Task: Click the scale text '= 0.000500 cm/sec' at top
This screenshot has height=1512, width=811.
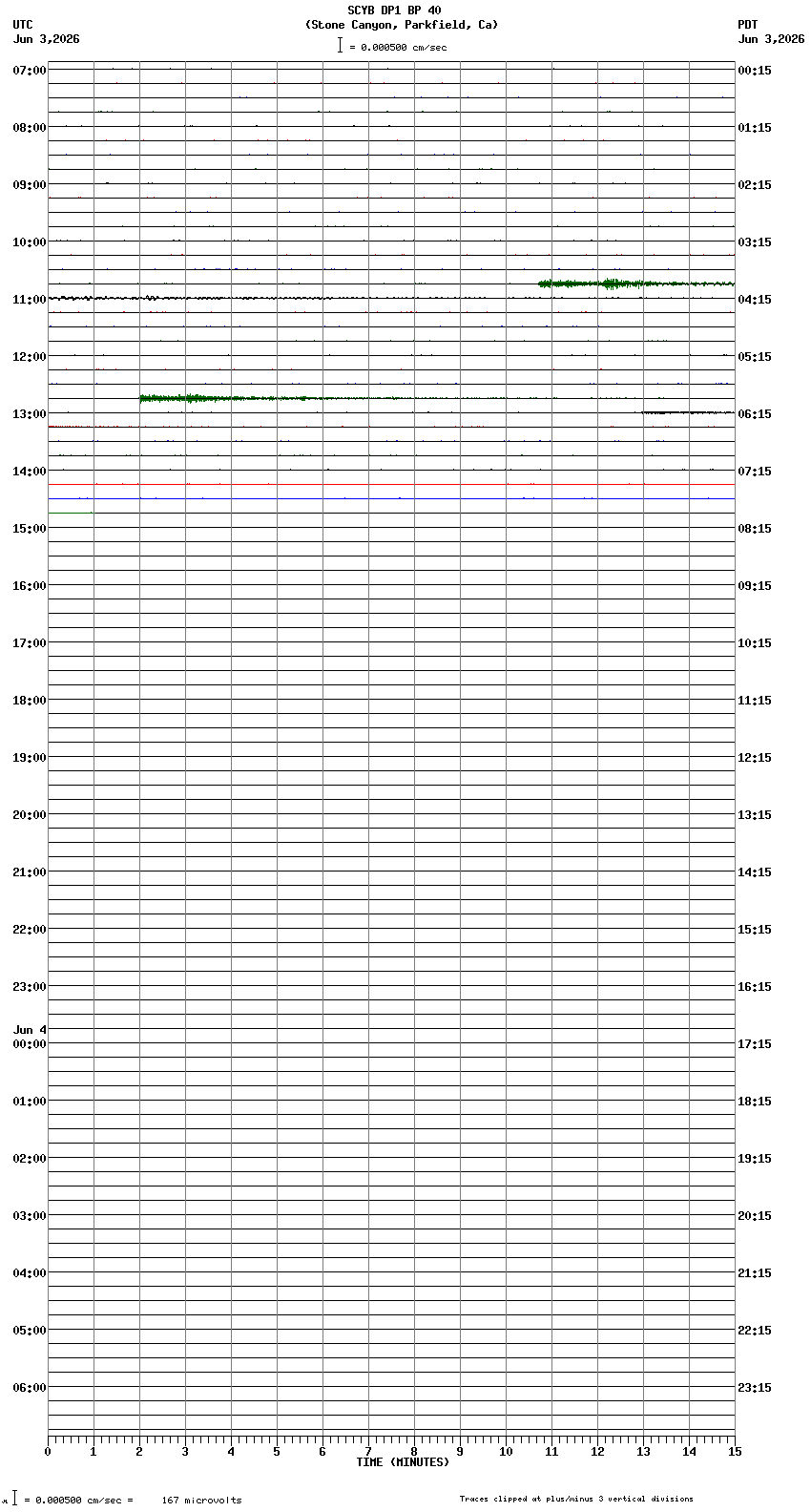Action: (398, 47)
